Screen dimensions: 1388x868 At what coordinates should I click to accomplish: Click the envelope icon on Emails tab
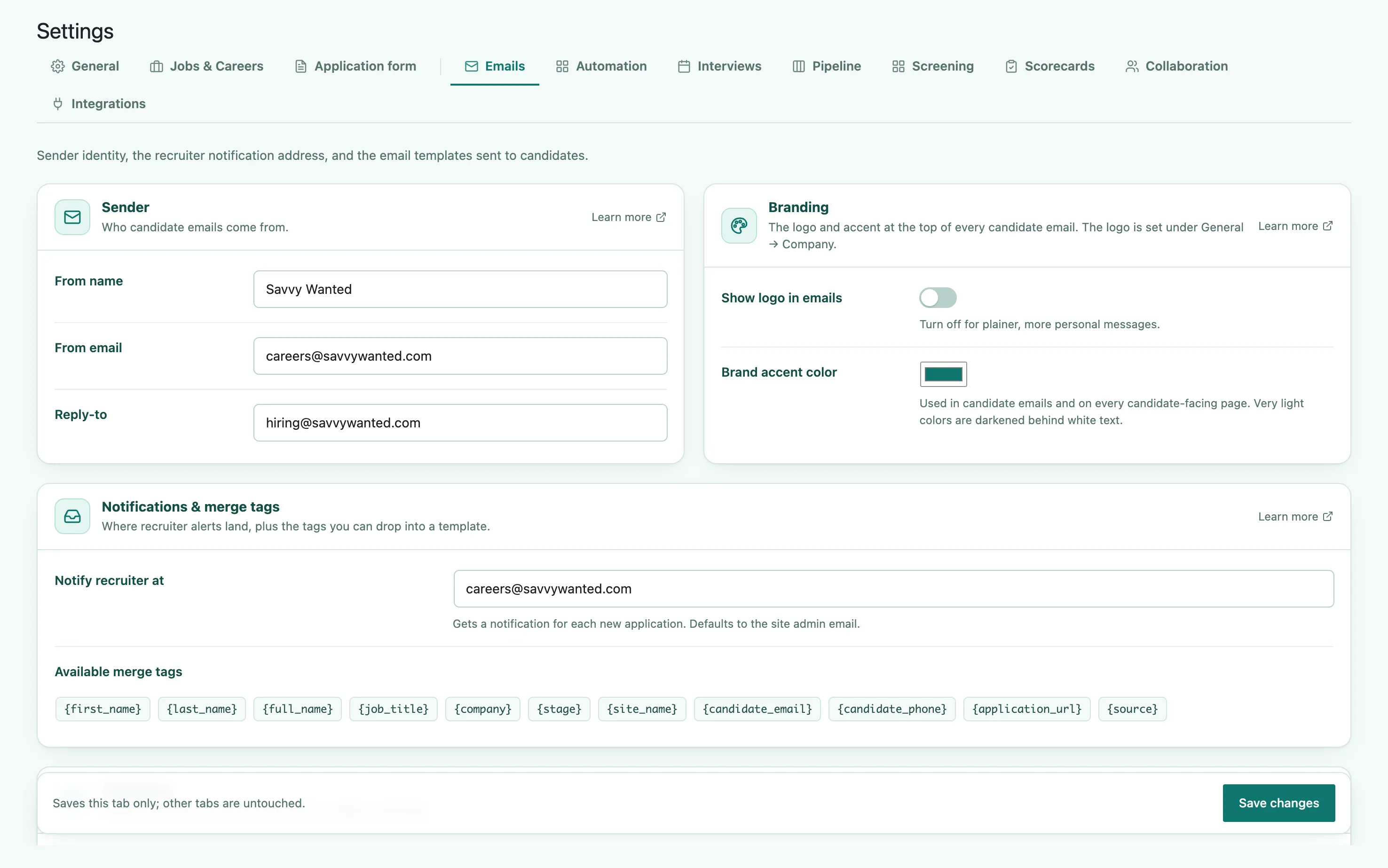[471, 67]
